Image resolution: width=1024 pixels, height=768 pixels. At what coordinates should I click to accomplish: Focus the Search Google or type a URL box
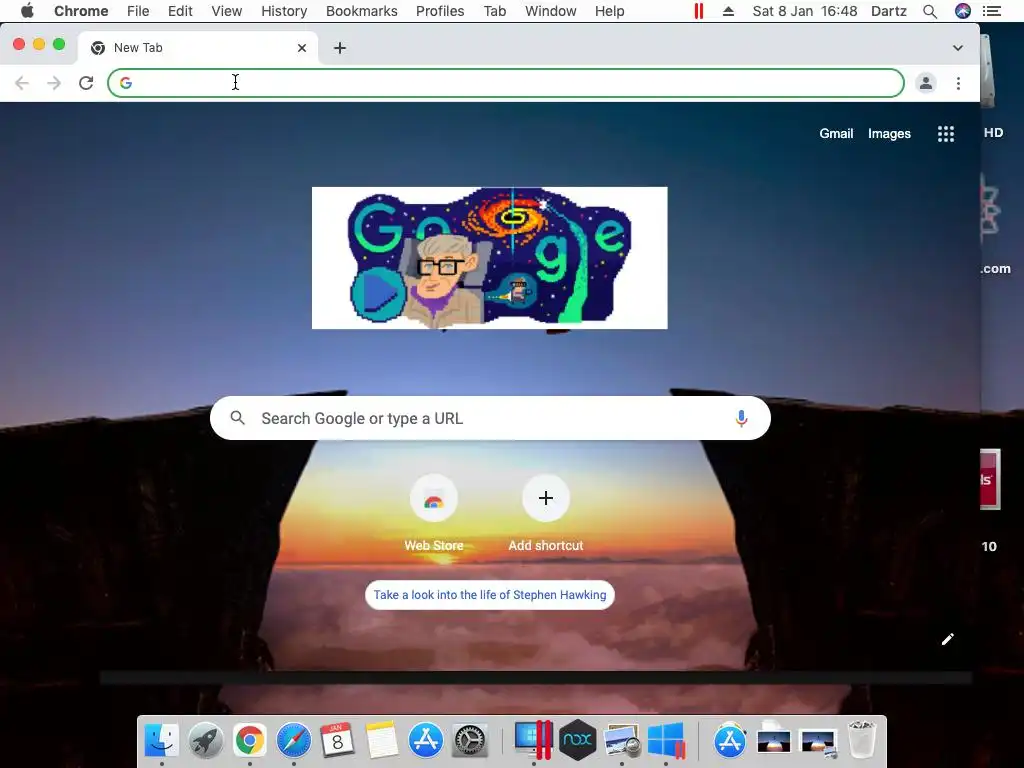(x=490, y=418)
